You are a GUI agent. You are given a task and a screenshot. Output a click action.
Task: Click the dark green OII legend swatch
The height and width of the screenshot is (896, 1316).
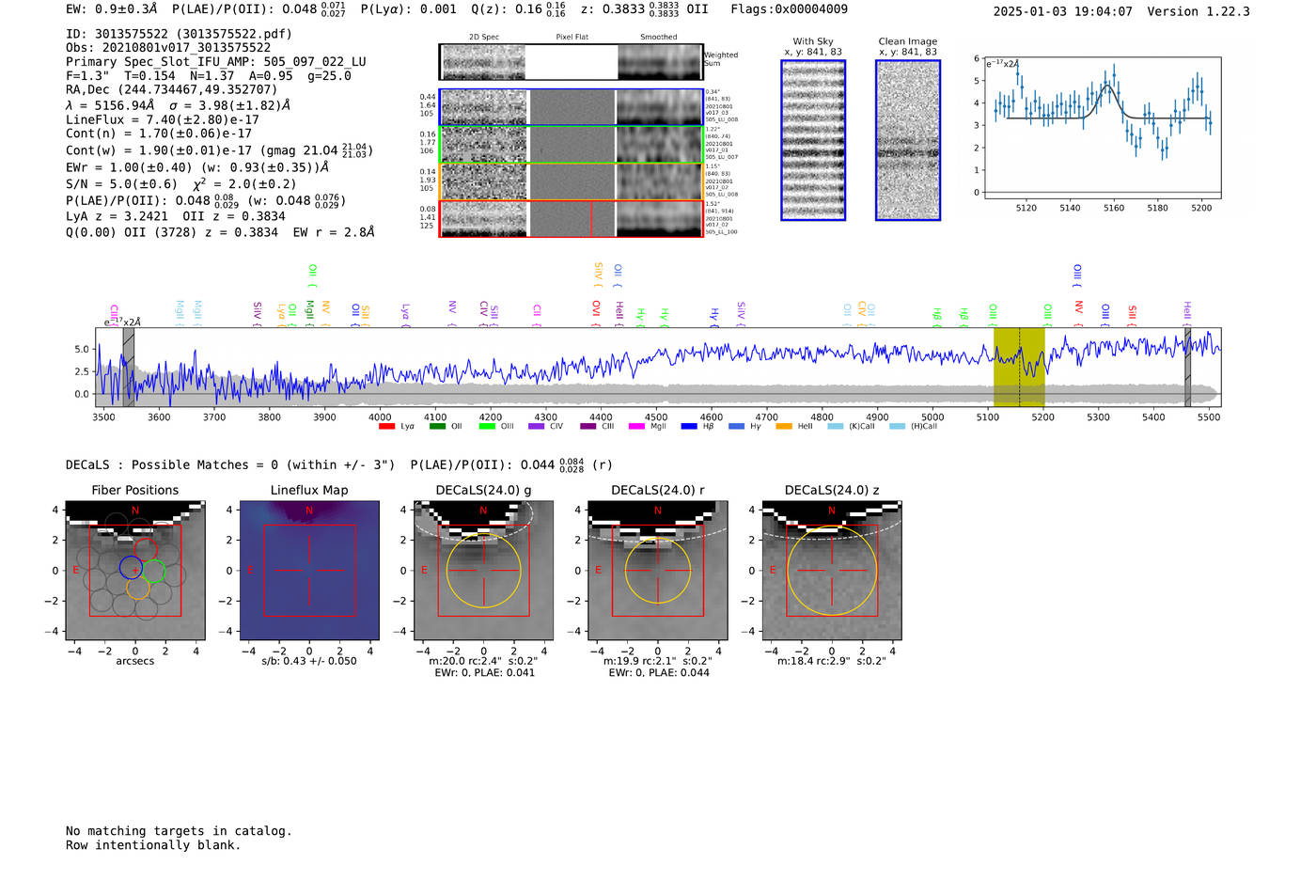pyautogui.click(x=437, y=427)
